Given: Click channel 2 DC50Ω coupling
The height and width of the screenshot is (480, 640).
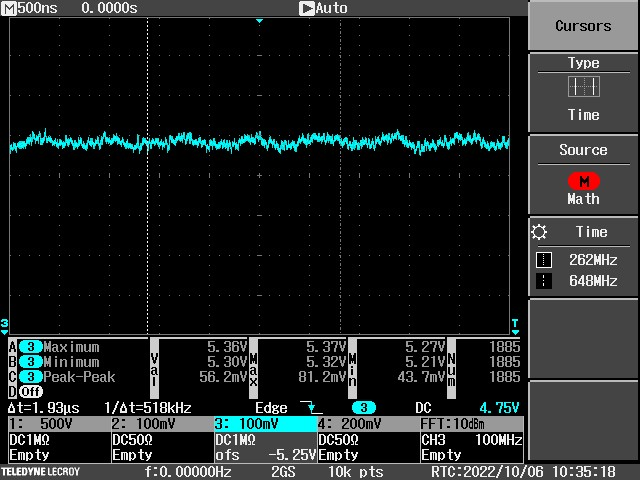Looking at the screenshot, I should click(x=132, y=440).
